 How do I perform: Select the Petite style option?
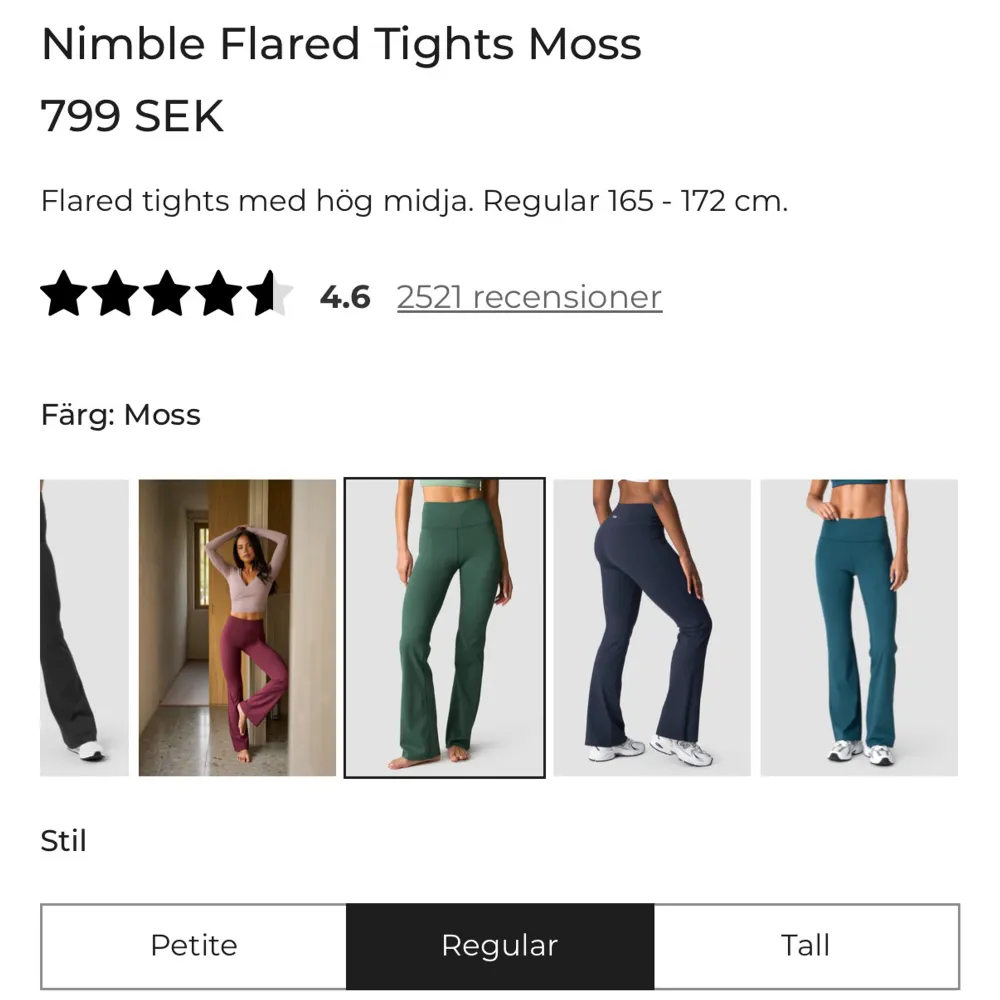click(x=193, y=944)
